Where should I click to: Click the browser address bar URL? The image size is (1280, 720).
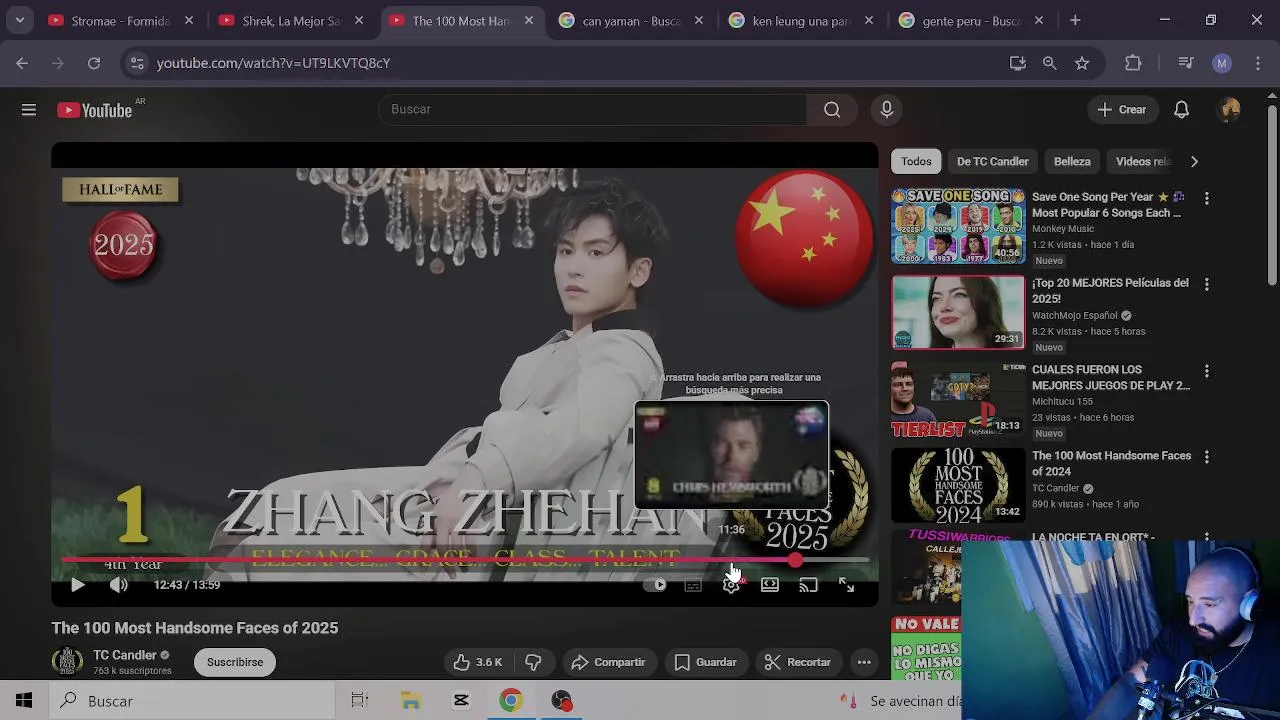click(273, 63)
